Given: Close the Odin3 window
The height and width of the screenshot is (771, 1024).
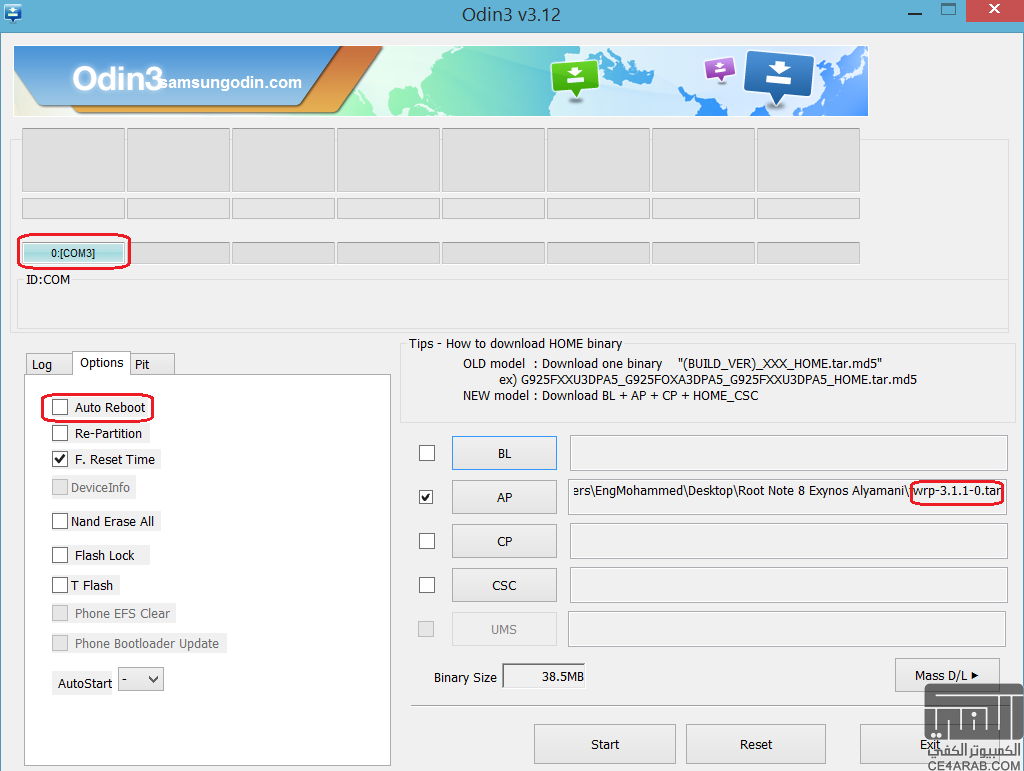Looking at the screenshot, I should [995, 10].
